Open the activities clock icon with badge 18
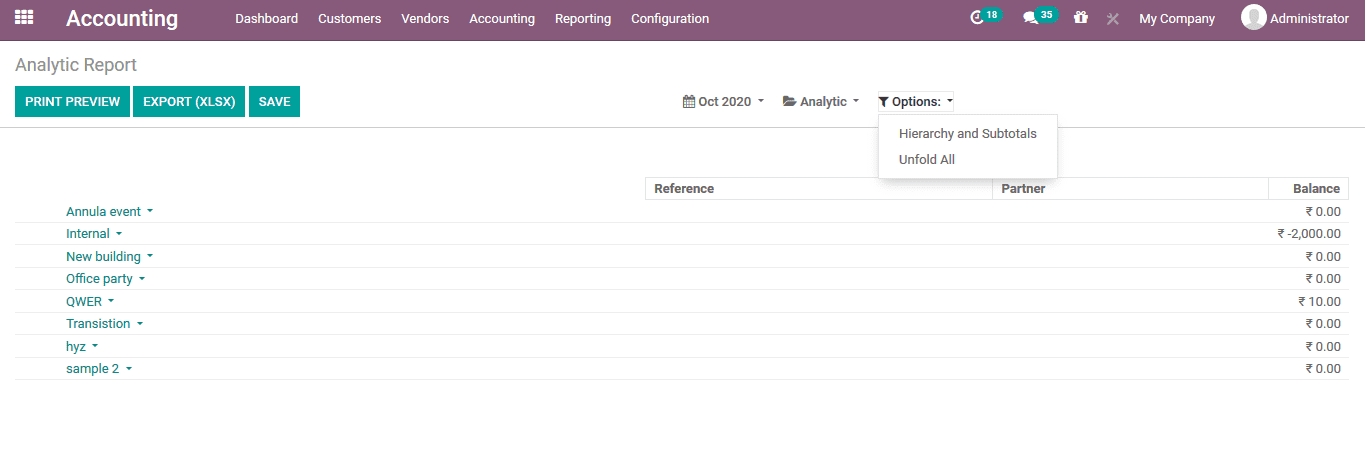1367x467 pixels. click(x=978, y=18)
